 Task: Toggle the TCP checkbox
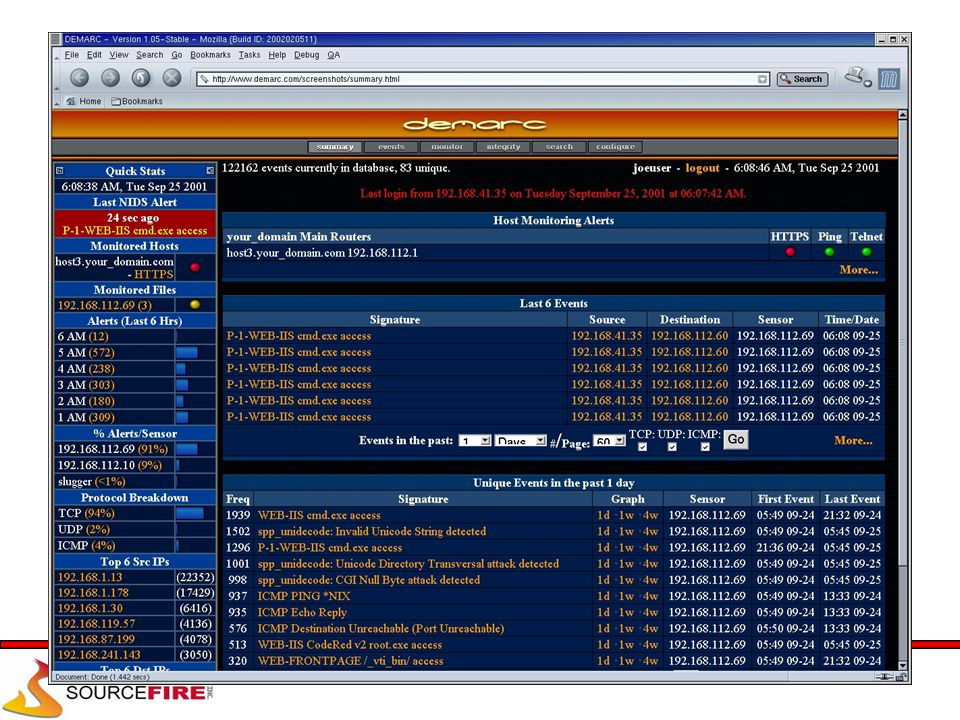tap(642, 447)
